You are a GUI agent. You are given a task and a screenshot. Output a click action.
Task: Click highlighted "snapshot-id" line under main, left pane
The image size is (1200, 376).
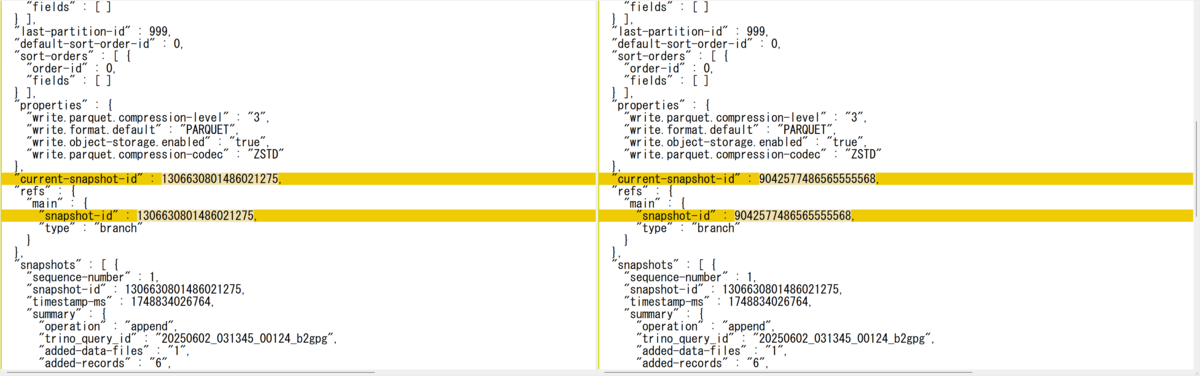298,215
